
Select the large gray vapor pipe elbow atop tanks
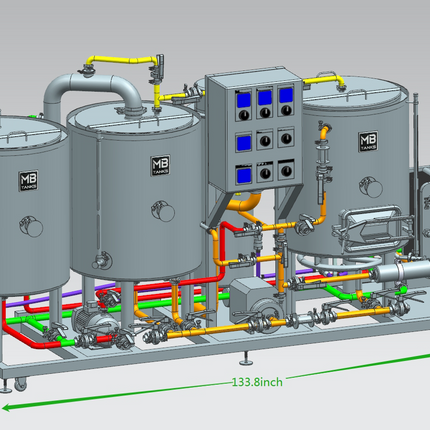[x=93, y=94]
